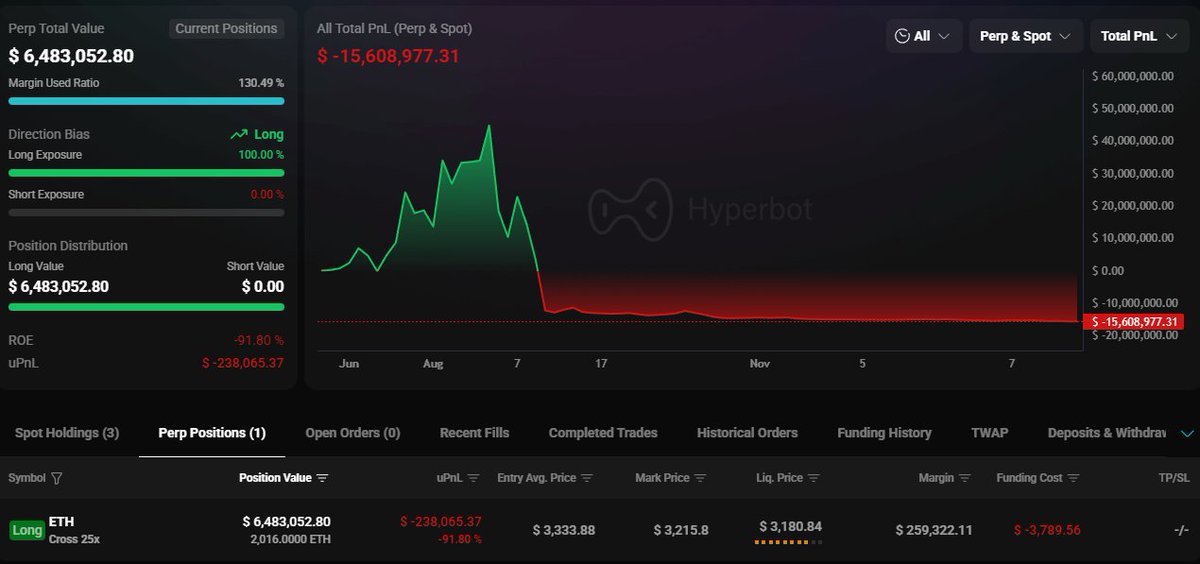This screenshot has width=1200, height=564.
Task: Click the Symbol column filter icon
Action: click(x=56, y=479)
